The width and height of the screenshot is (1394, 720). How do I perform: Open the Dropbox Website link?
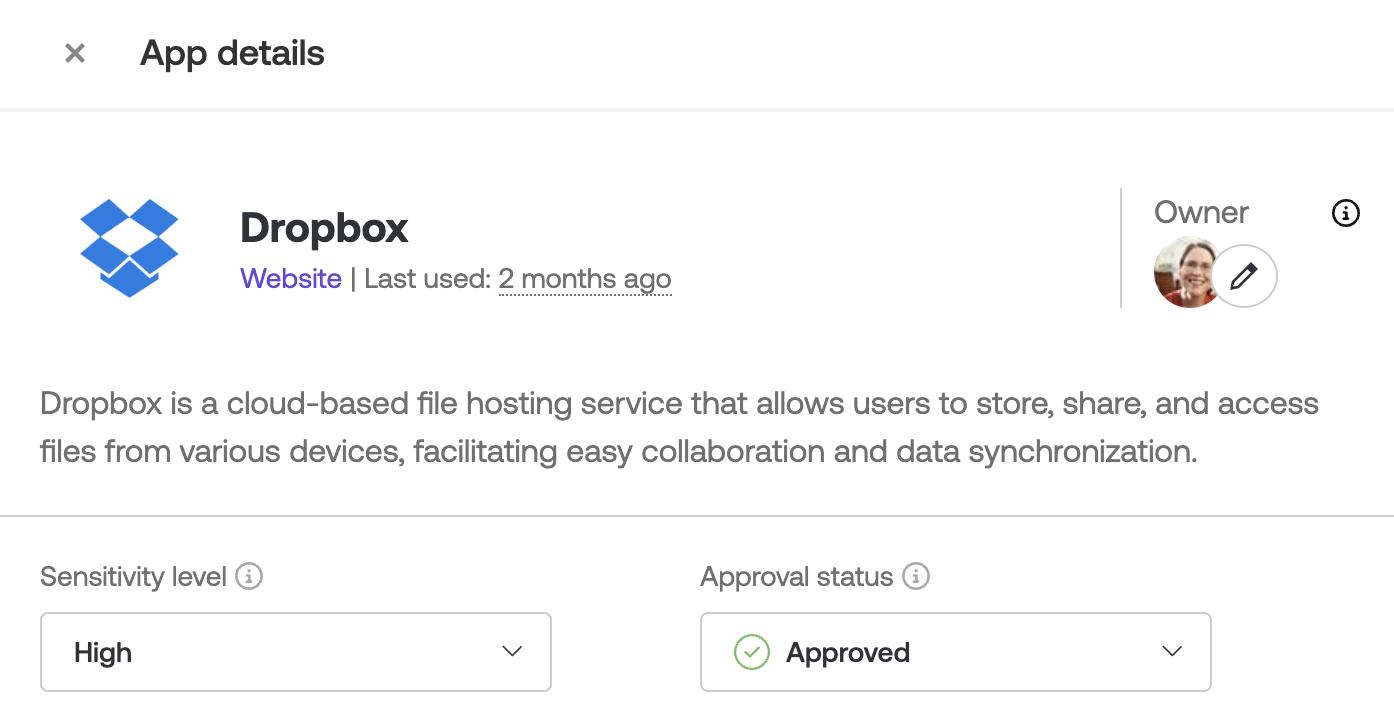291,278
